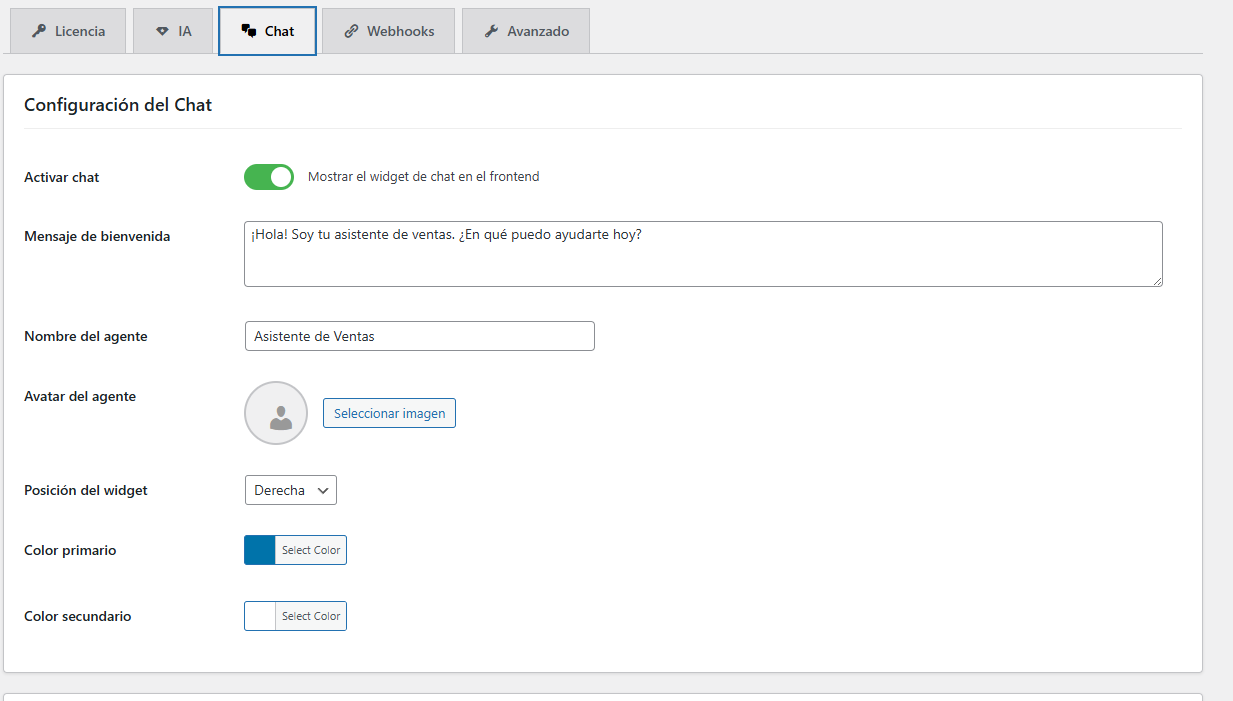Click the welcome message textarea resize handle
Viewport: 1233px width, 701px height.
tap(1157, 281)
